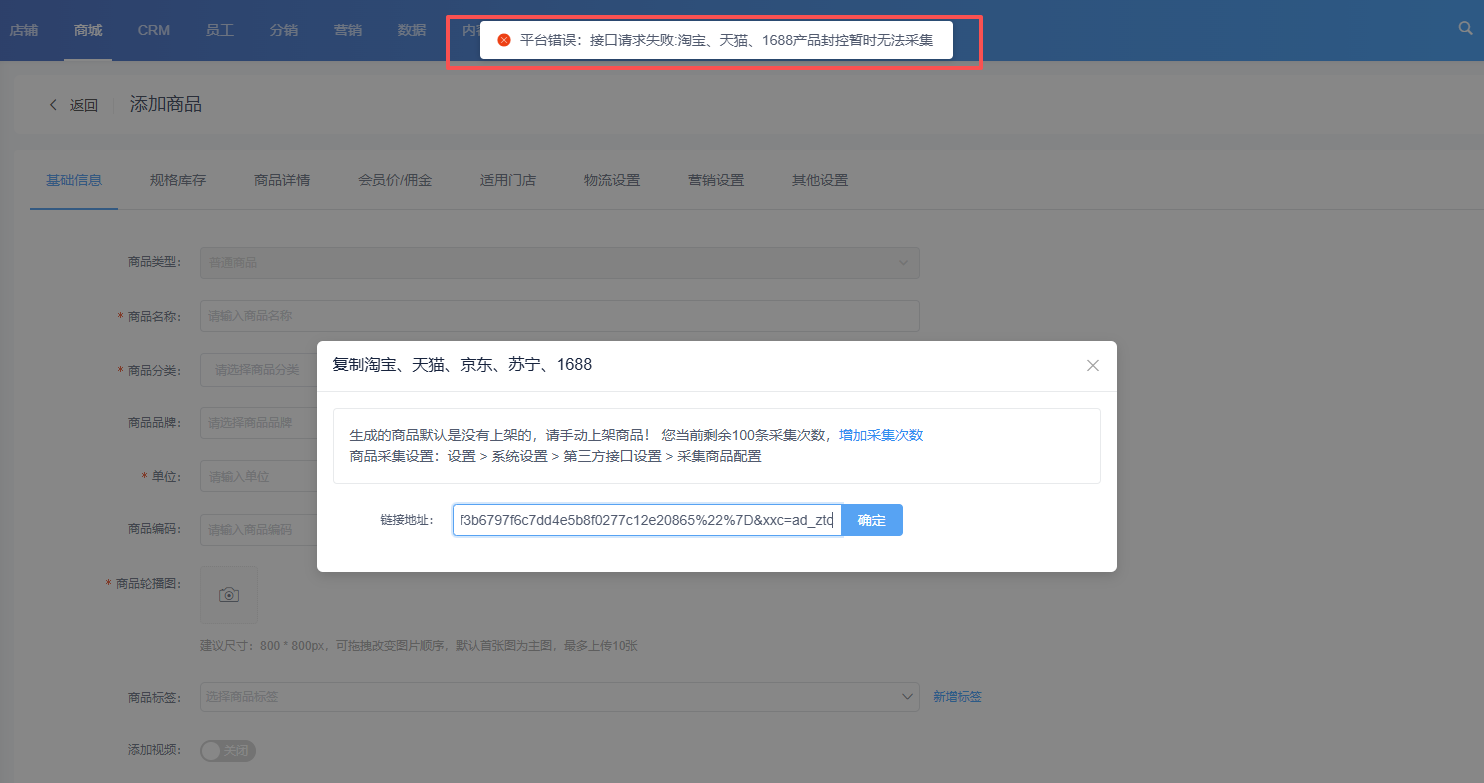Click the back arrow next to 返回
1484x783 pixels.
[54, 105]
